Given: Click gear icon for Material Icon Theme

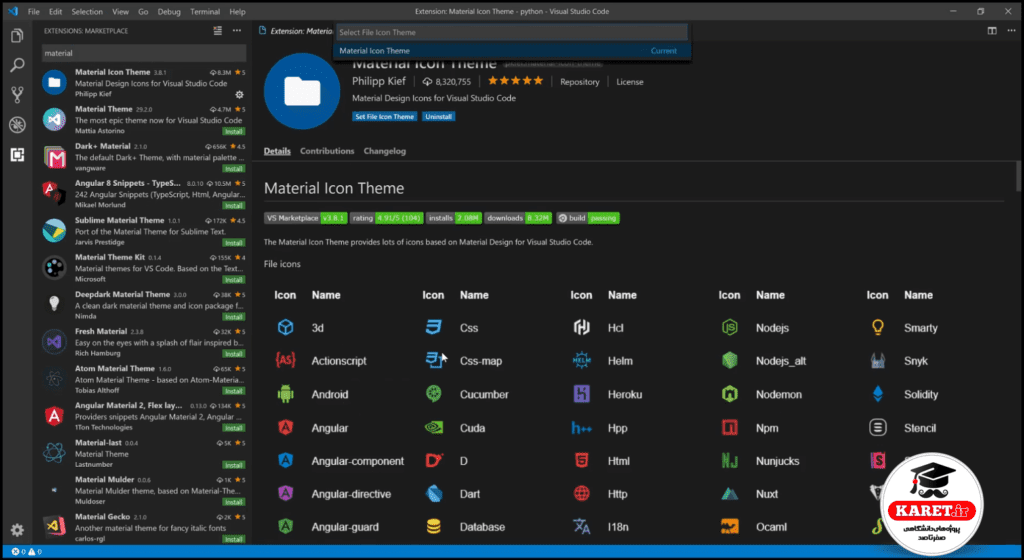Looking at the screenshot, I should coord(240,95).
